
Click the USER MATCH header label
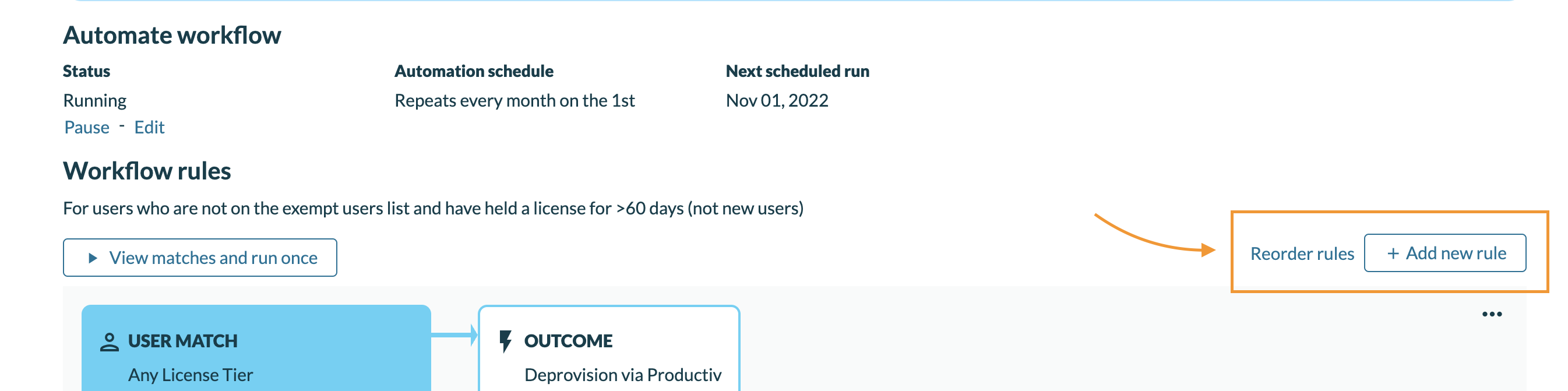coord(182,341)
